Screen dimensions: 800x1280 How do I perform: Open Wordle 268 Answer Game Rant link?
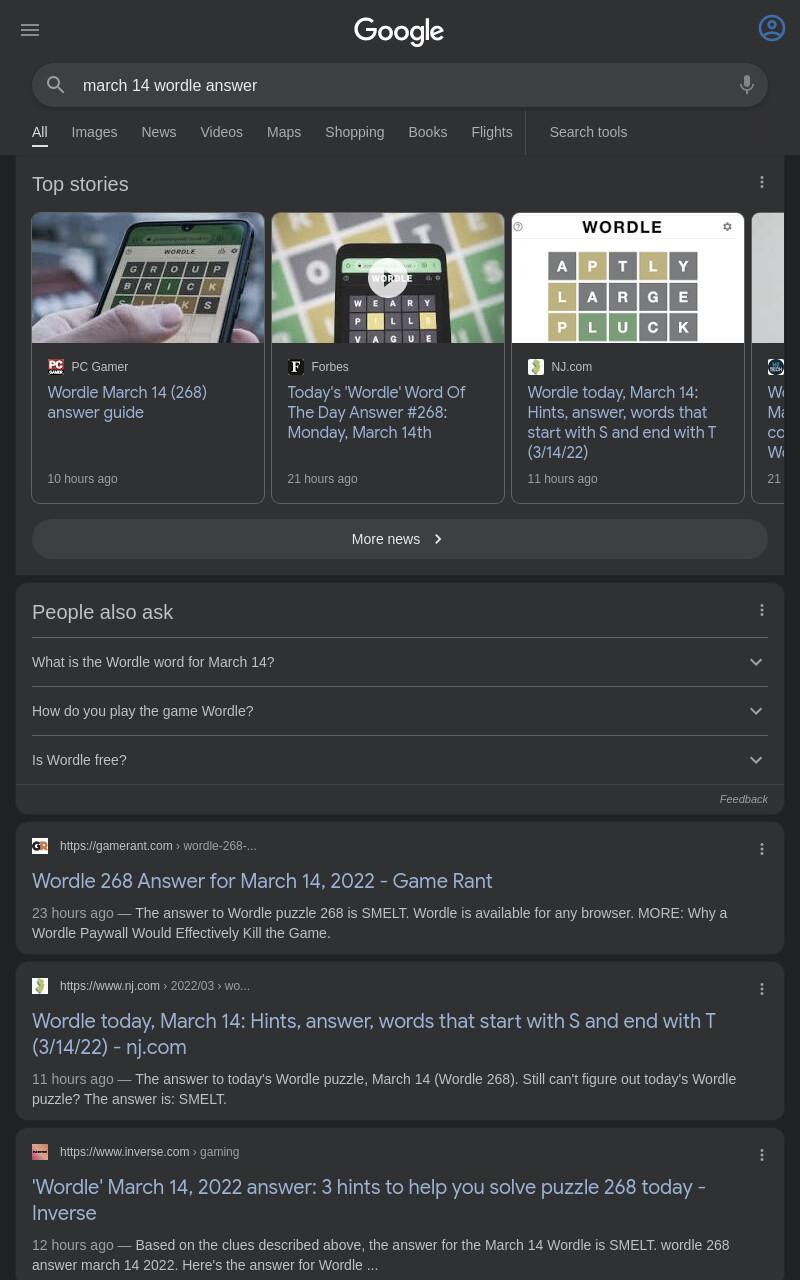point(262,881)
